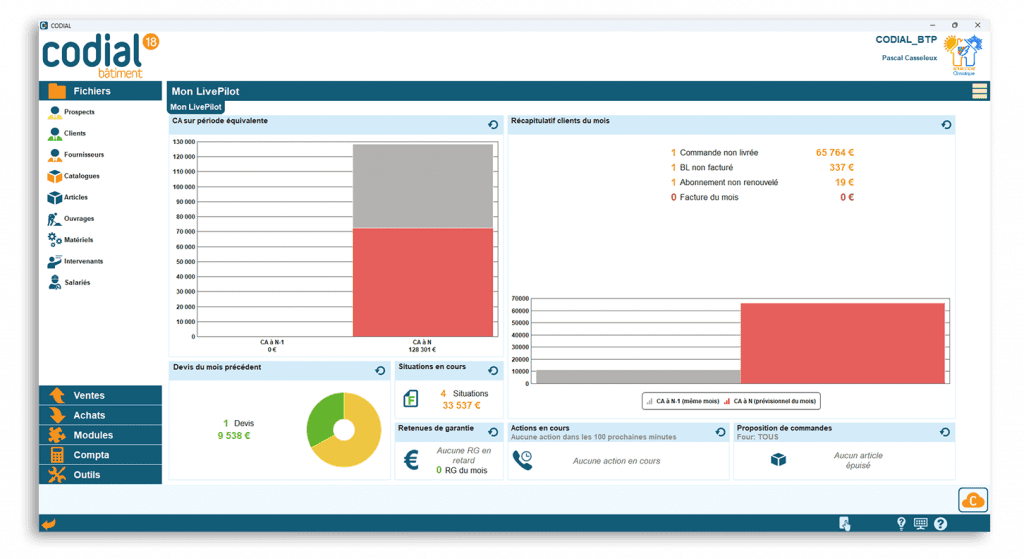Click the '1 Devis' summary link
This screenshot has height=559, width=1024.
(x=238, y=423)
